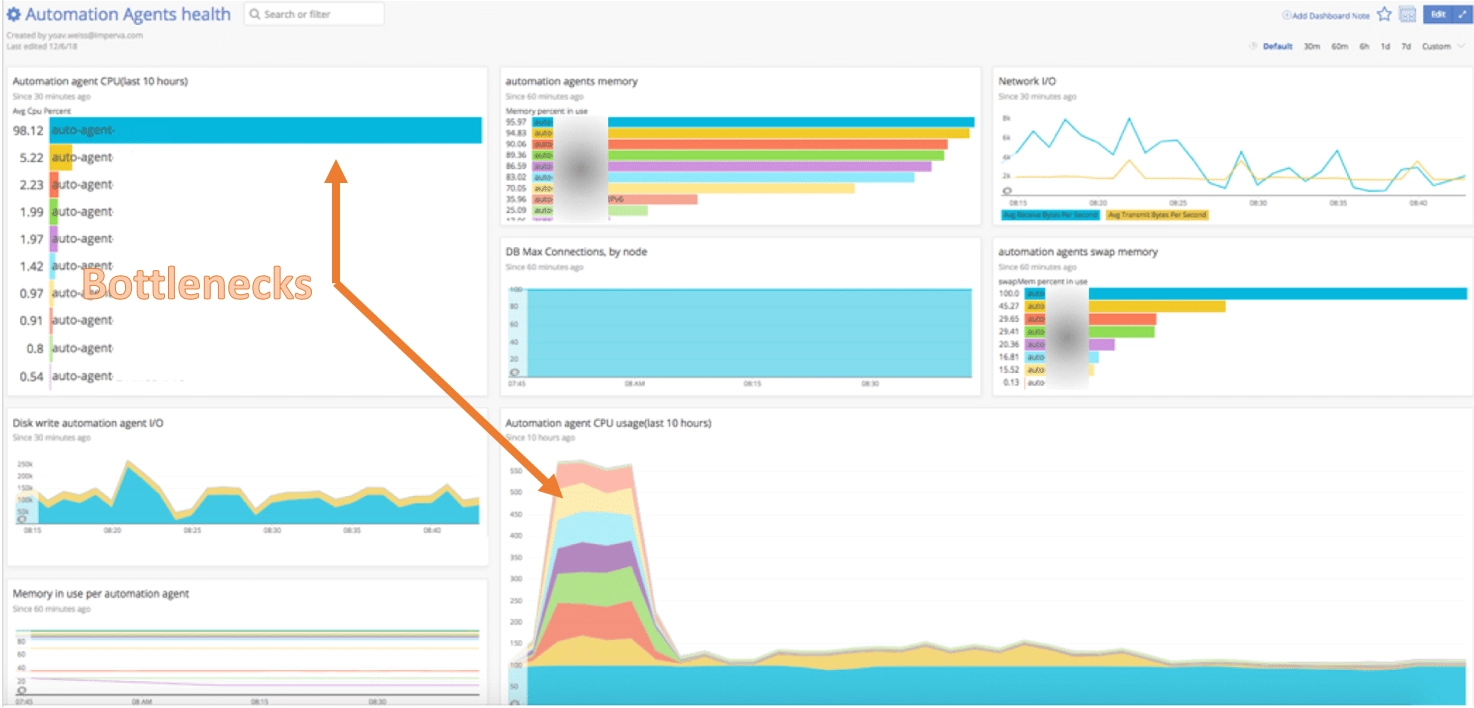1474x708 pixels.
Task: Click the expand arrow beside the Edit button
Action: (x=1462, y=14)
